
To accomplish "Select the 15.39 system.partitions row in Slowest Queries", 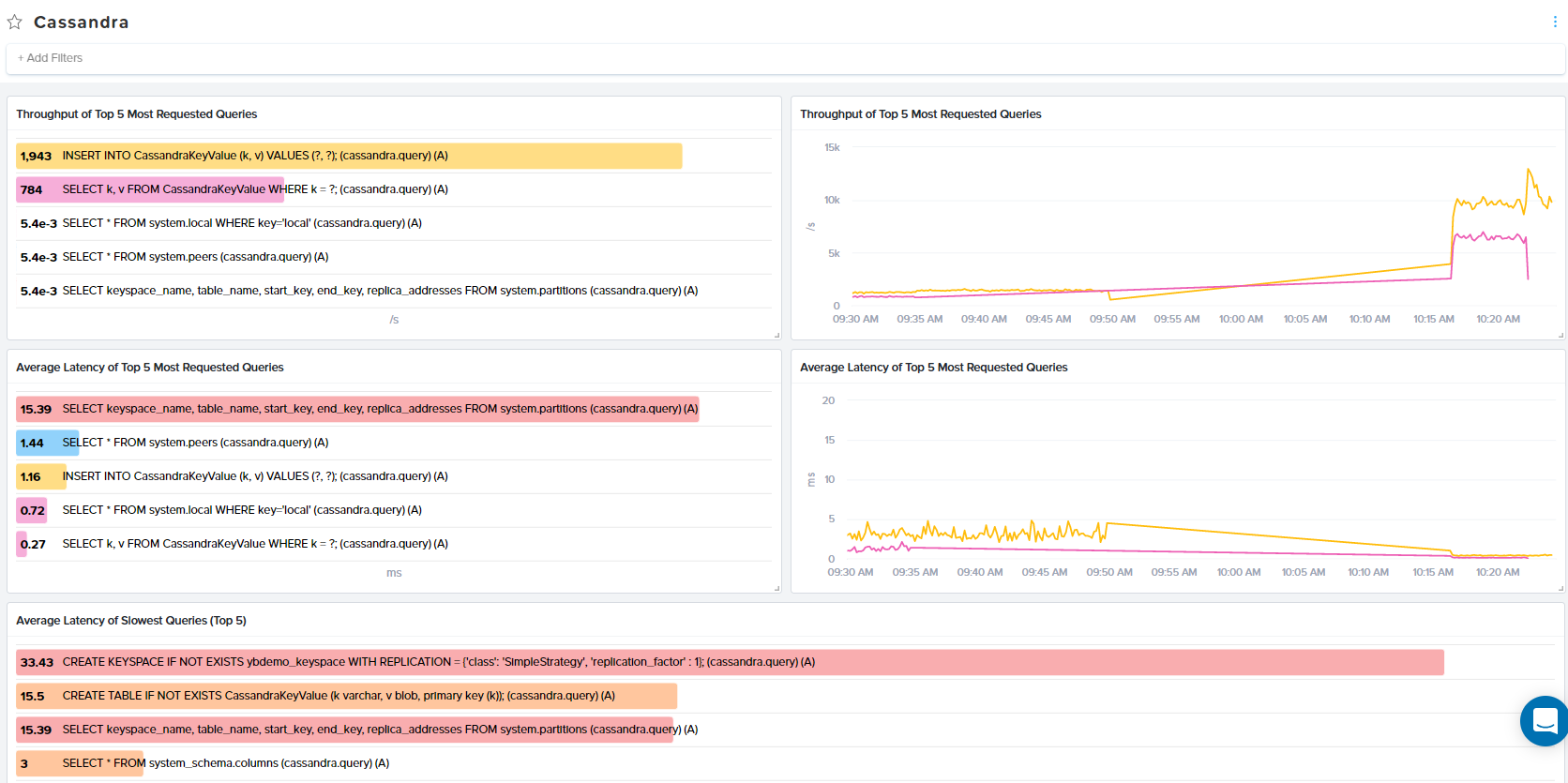I will click(786, 730).
